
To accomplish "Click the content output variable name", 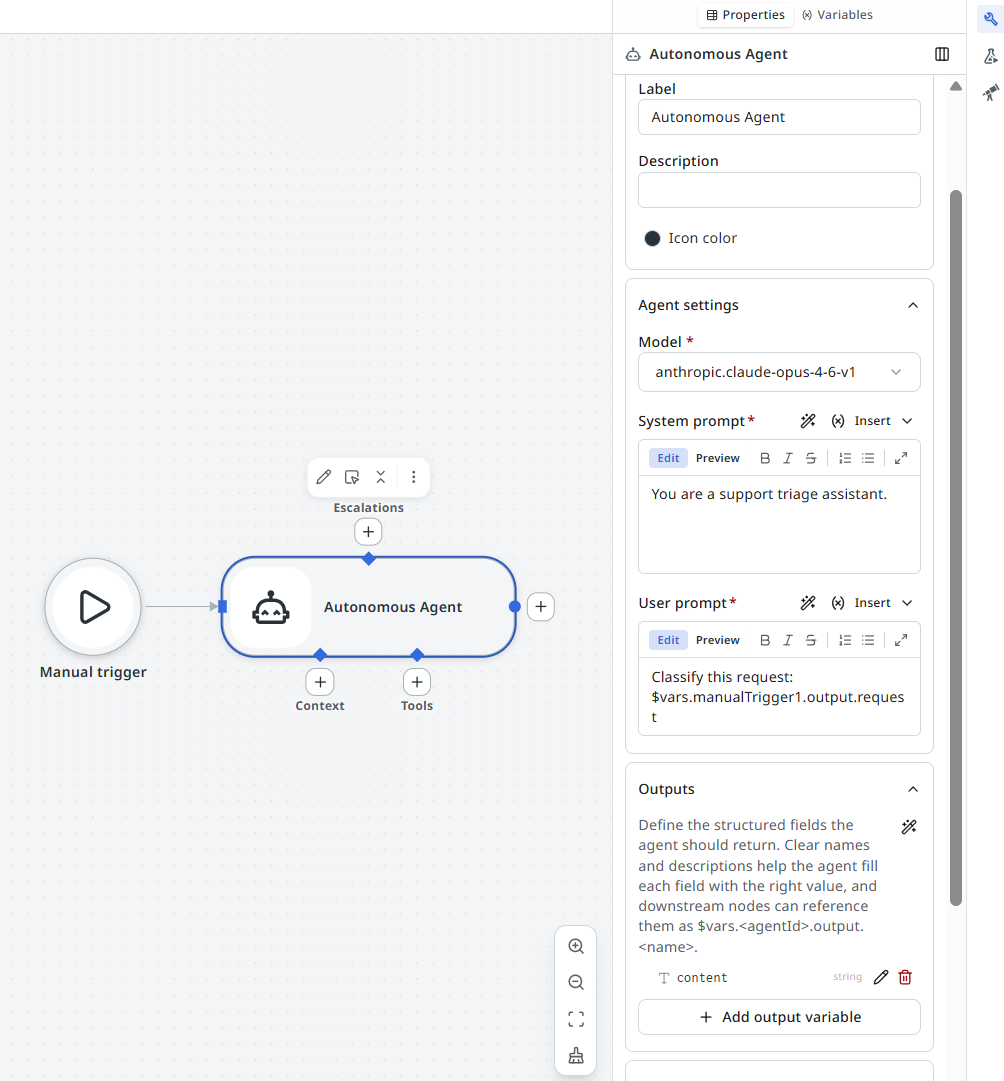I will coord(702,978).
